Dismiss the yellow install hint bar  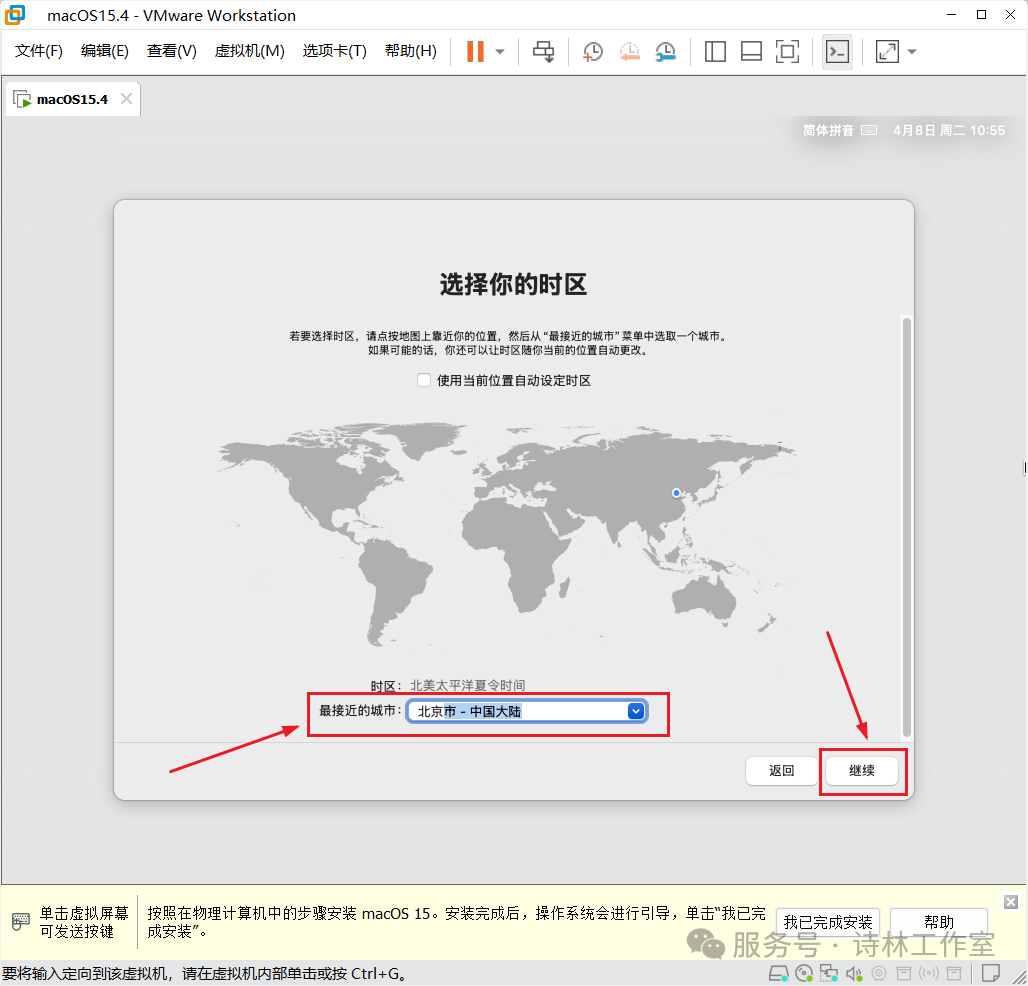pos(1011,902)
